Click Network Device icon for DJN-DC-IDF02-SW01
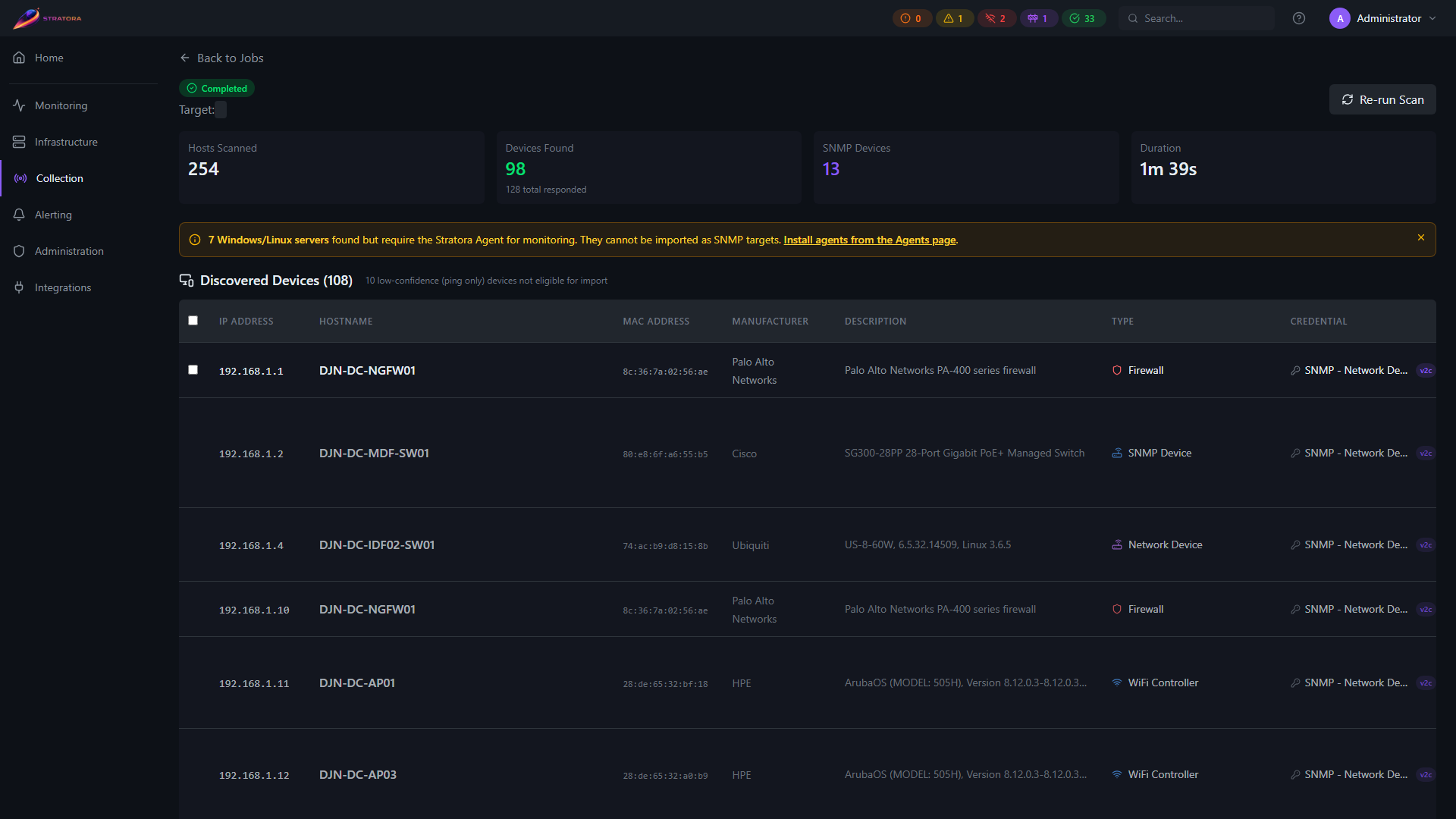The width and height of the screenshot is (1456, 819). click(1116, 544)
